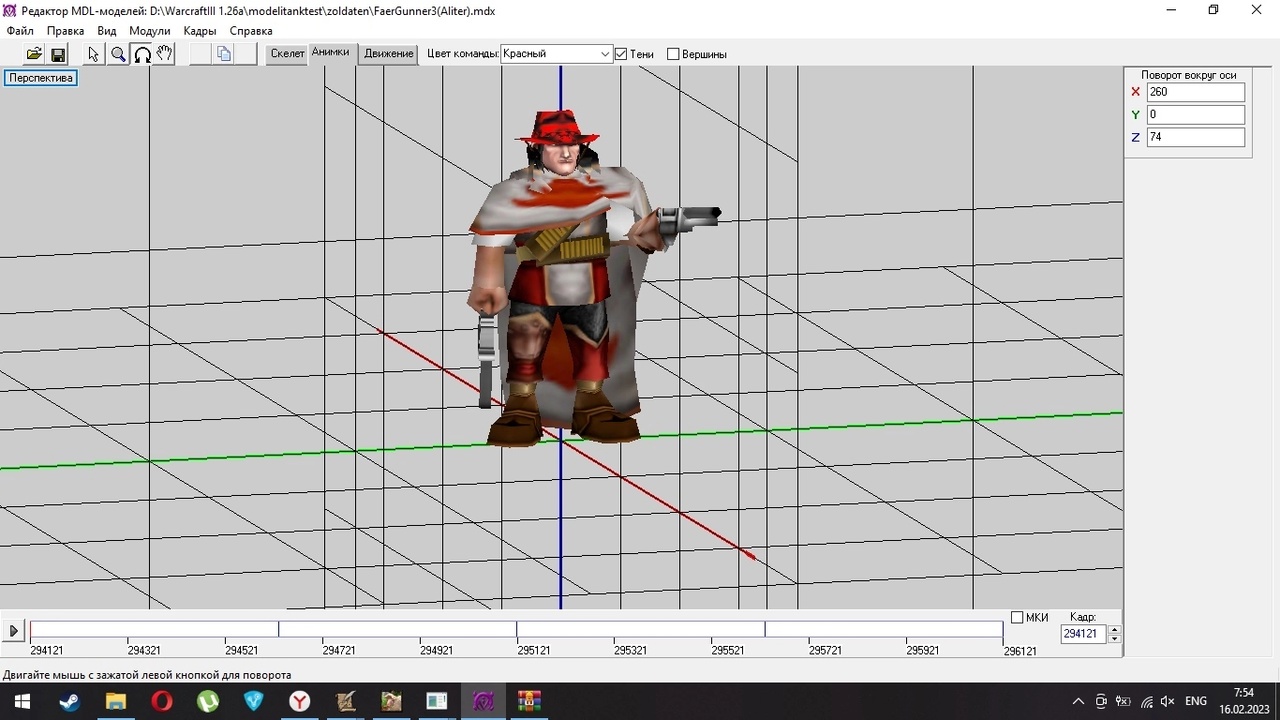Check the МКИ checkbox
The height and width of the screenshot is (720, 1280).
pyautogui.click(x=1017, y=617)
